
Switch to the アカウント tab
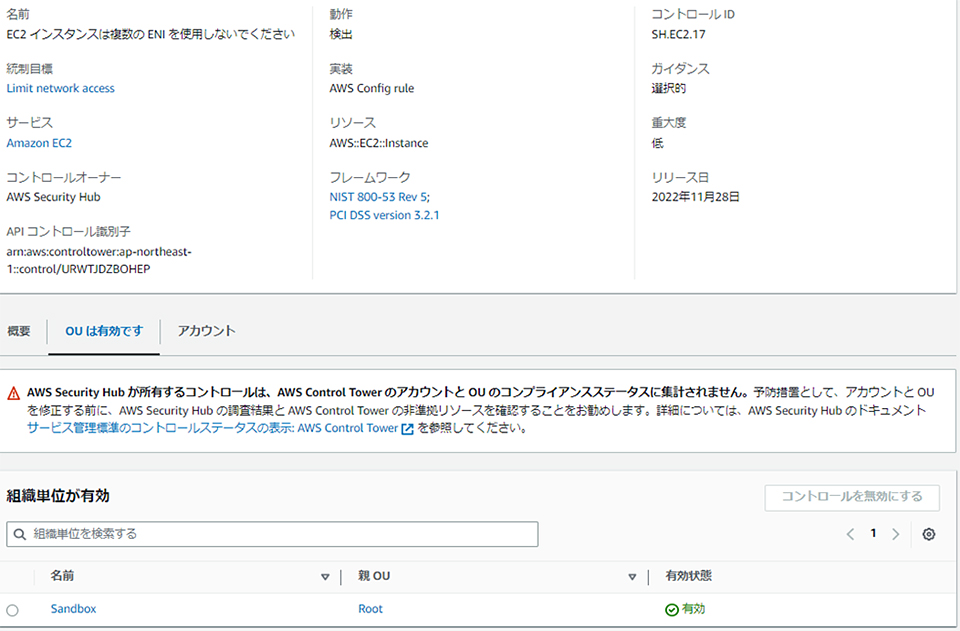coord(206,331)
